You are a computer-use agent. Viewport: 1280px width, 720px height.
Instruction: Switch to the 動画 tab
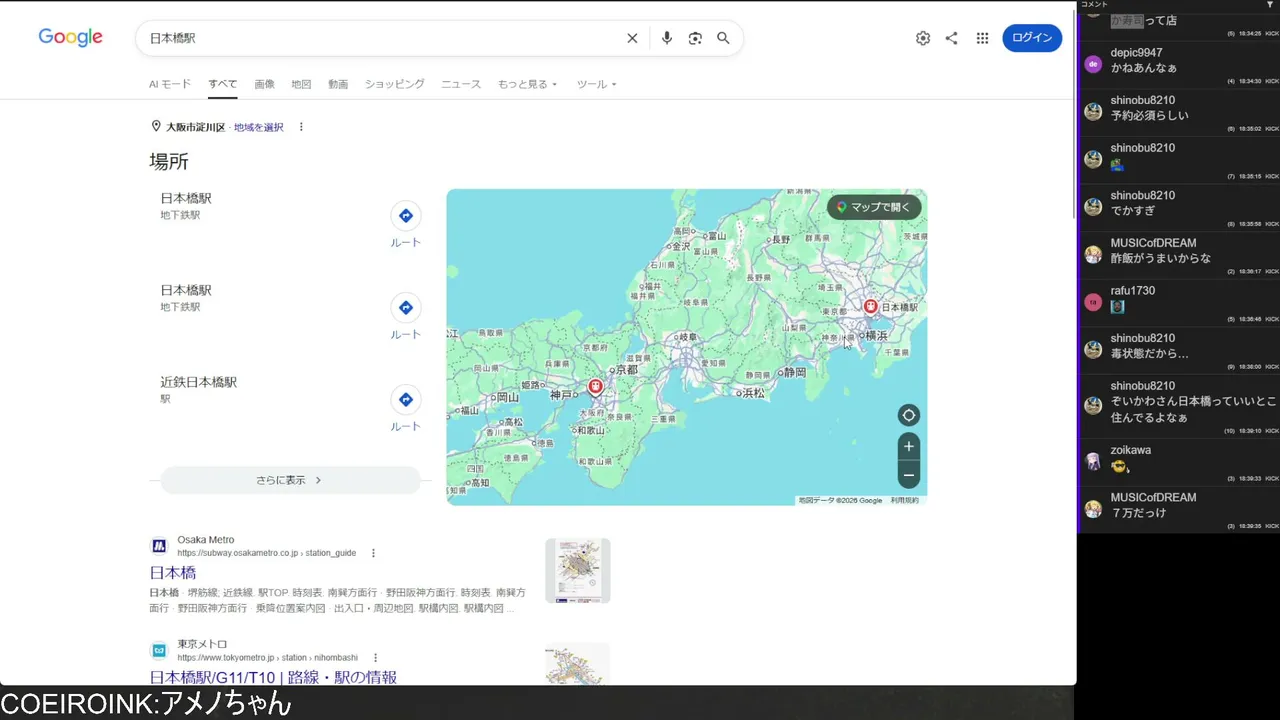[x=338, y=84]
